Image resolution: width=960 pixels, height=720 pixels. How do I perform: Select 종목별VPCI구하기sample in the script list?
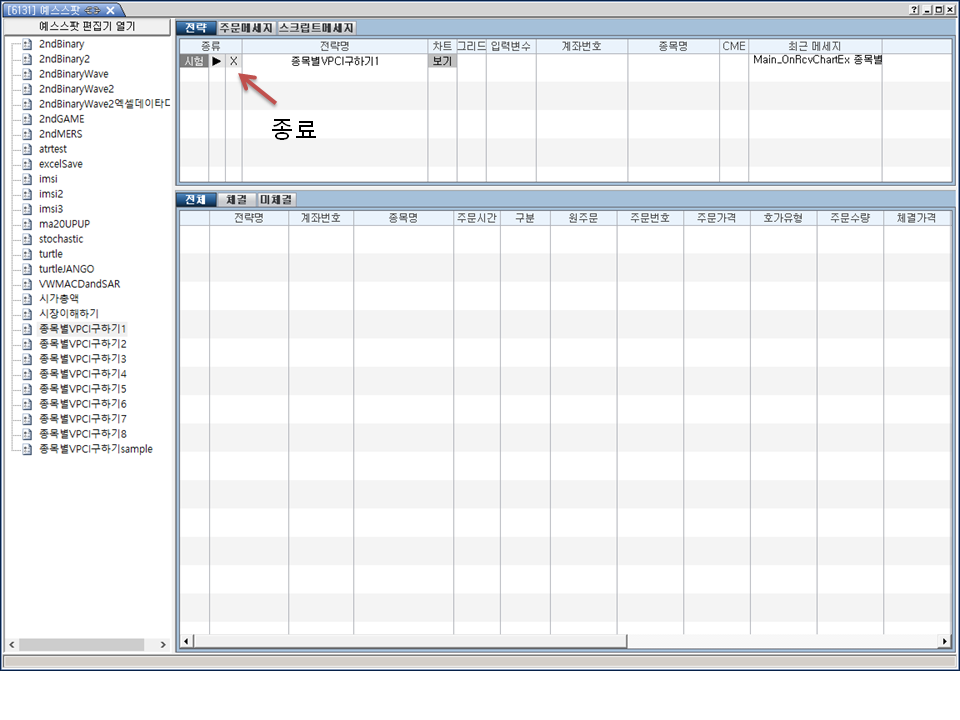[96, 449]
